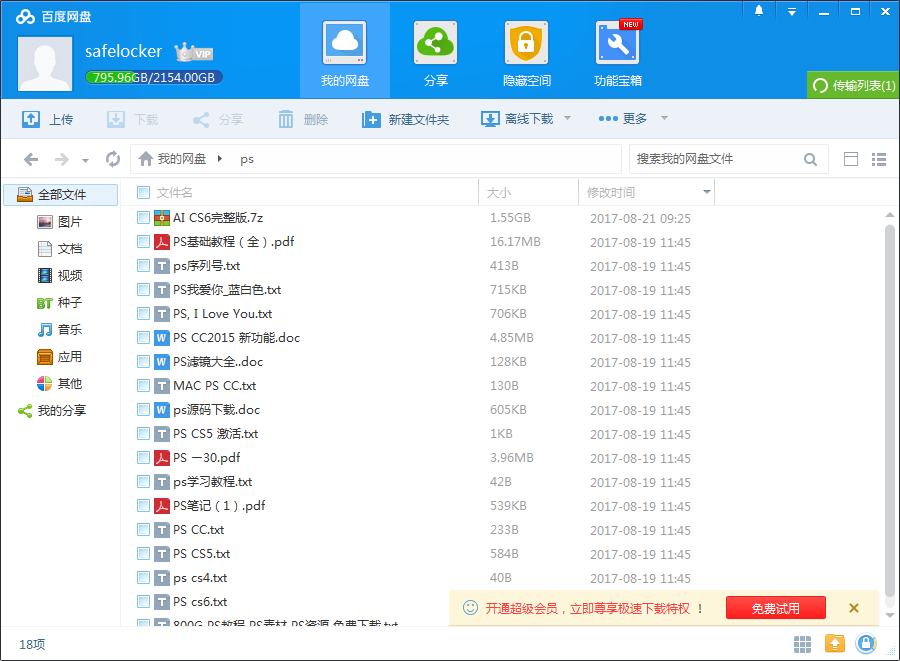Viewport: 900px width, 661px height.
Task: Open the title bar dropdown menu icon
Action: [792, 11]
